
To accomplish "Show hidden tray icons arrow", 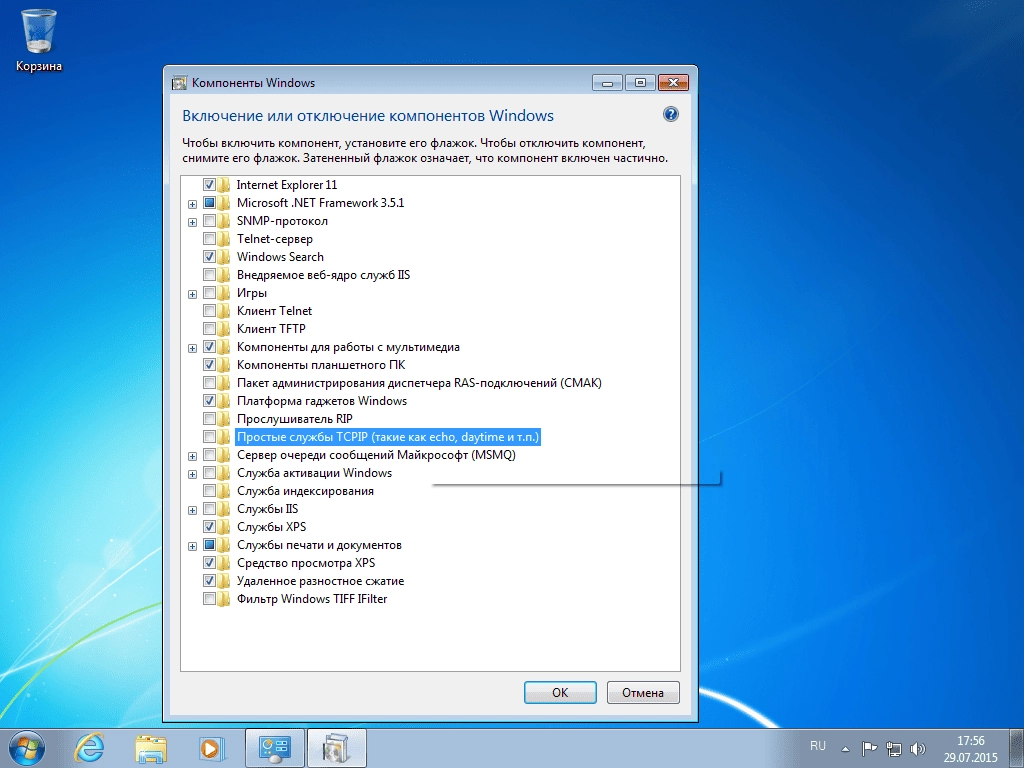I will point(845,748).
